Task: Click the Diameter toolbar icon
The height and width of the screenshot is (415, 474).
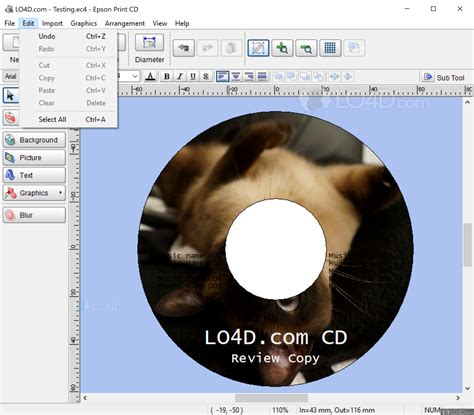Action: click(x=149, y=43)
